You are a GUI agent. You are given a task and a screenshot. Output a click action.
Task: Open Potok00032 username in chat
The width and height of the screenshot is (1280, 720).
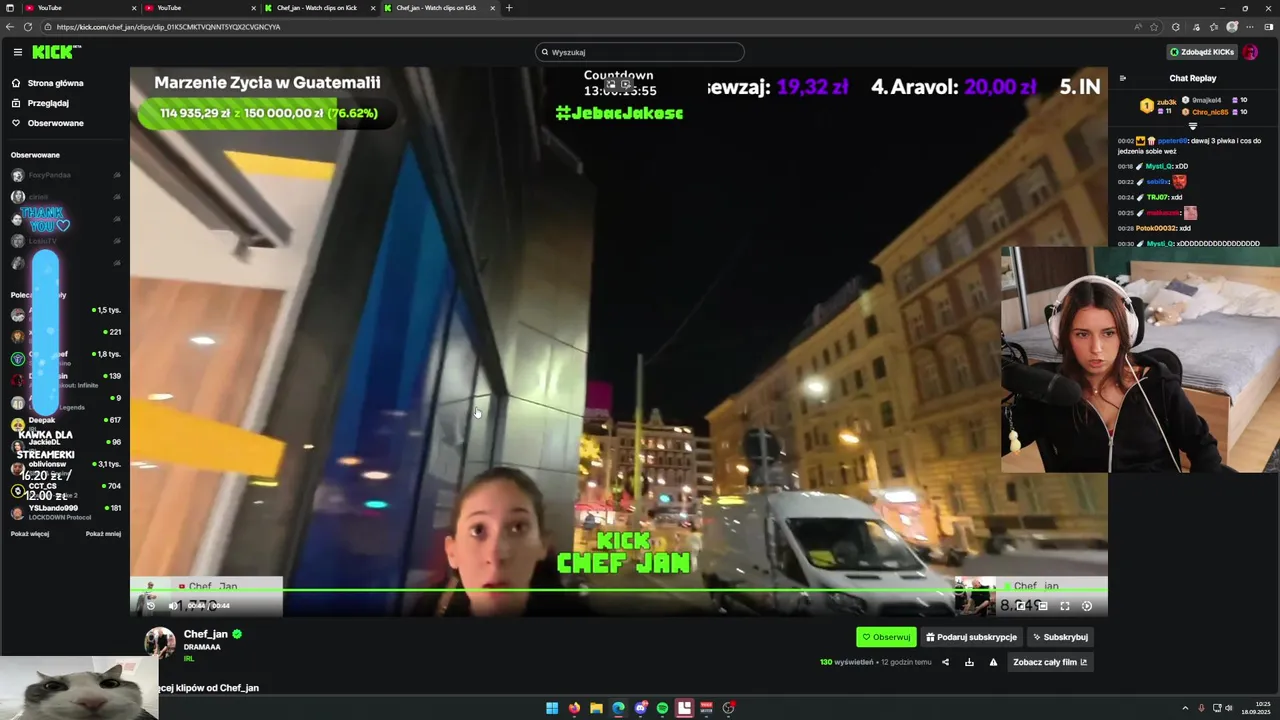[x=1156, y=228]
